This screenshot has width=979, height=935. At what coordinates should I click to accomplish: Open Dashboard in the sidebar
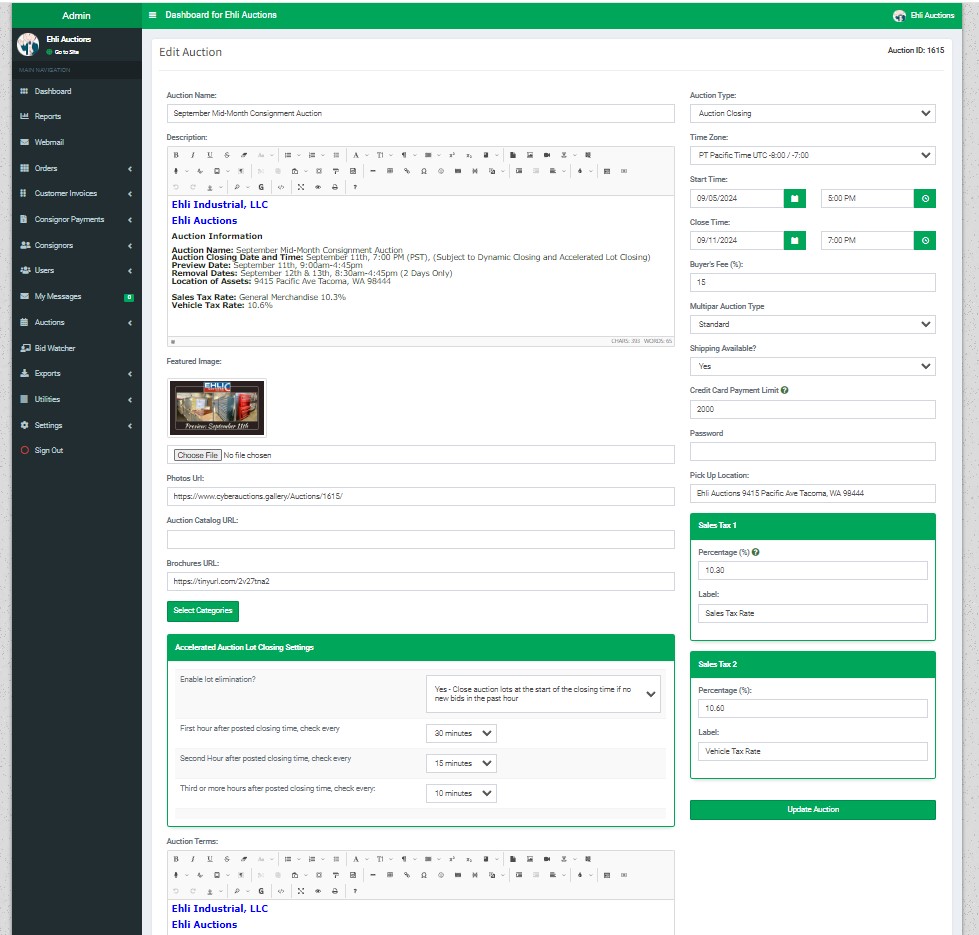(76, 92)
